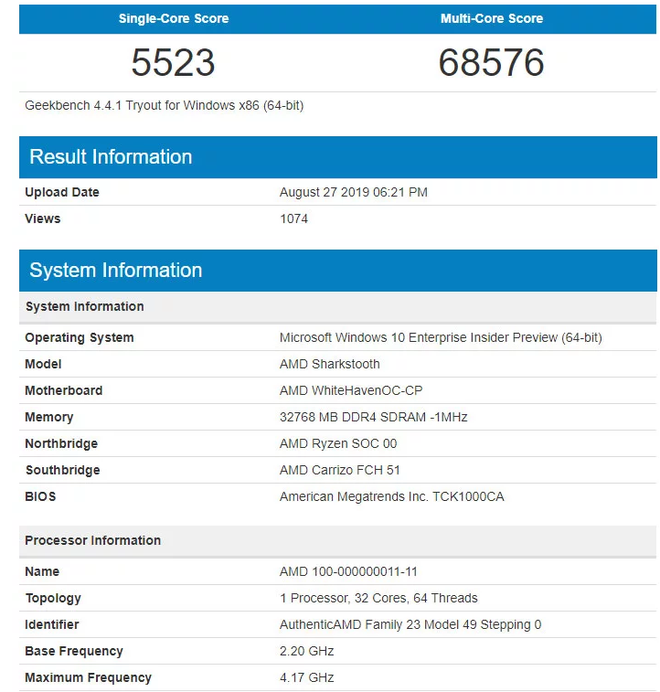Select the AMD WhiteHavenOC-CP motherboard value
Screen dimensions: 660x692
point(351,391)
